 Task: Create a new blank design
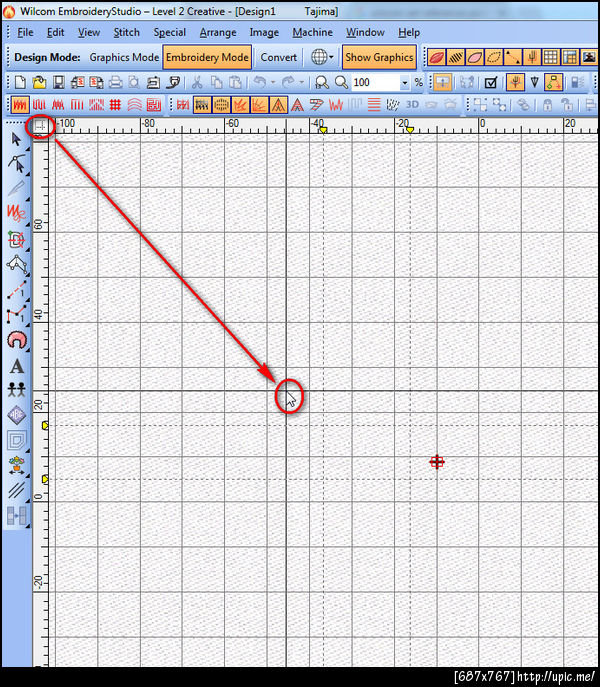point(20,82)
